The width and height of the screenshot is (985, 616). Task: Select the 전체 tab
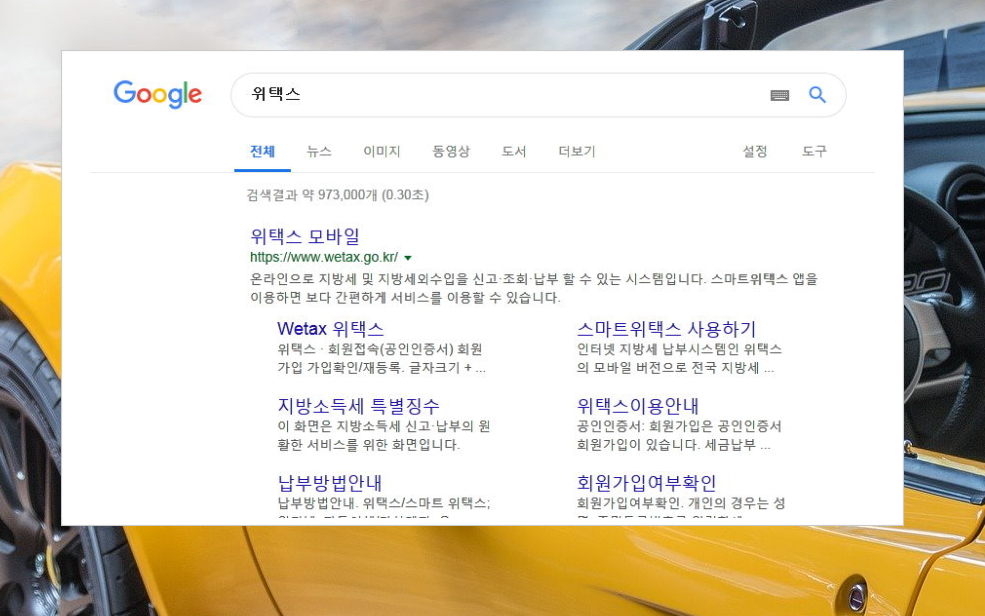coord(263,151)
